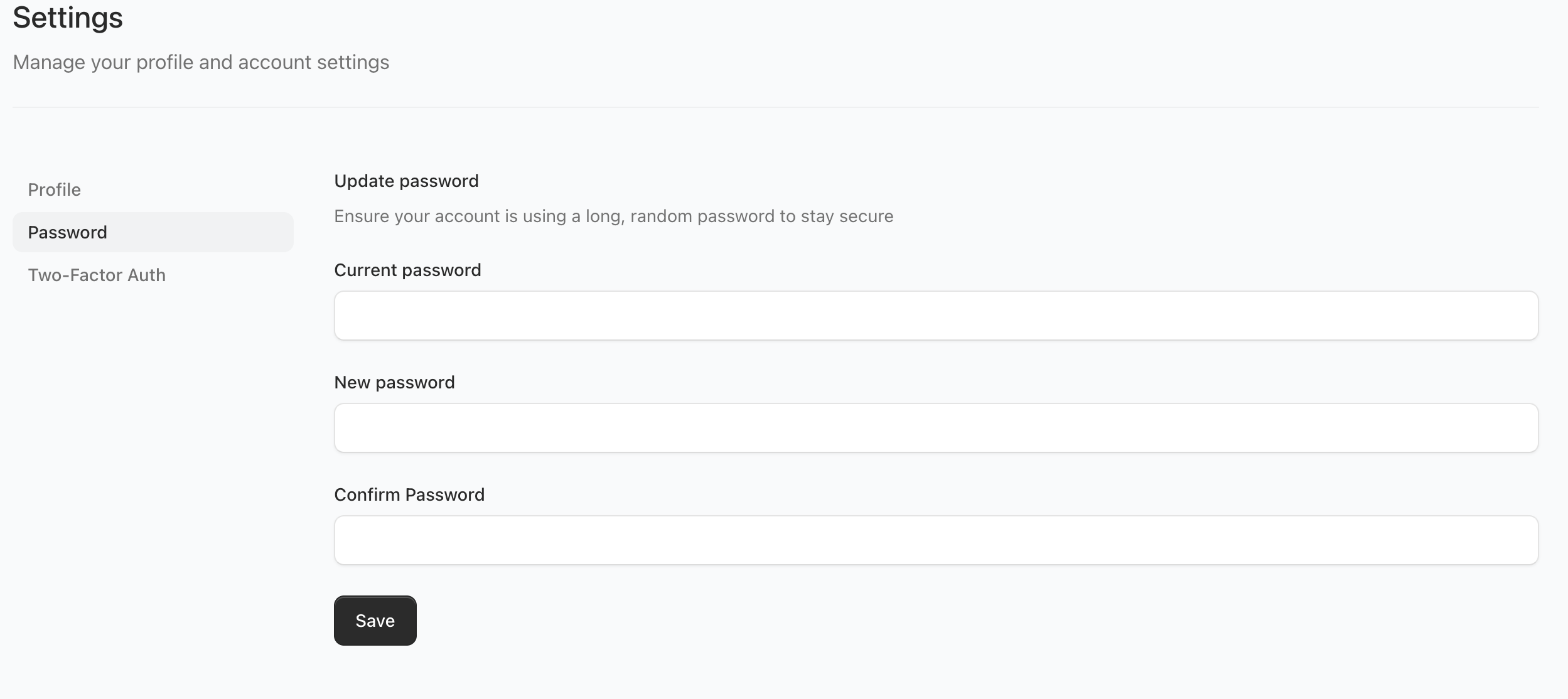Click the Update password section title
Image resolution: width=1568 pixels, height=699 pixels.
(407, 181)
